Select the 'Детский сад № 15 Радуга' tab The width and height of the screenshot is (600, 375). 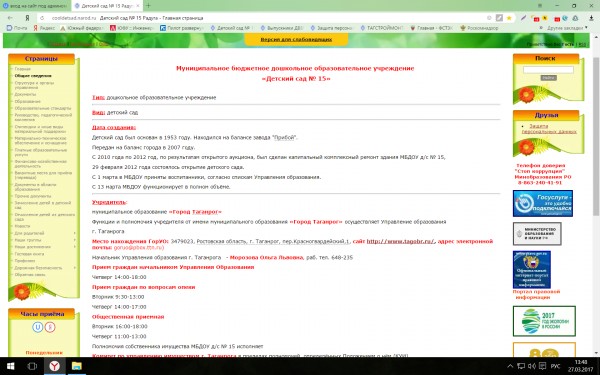pos(107,6)
